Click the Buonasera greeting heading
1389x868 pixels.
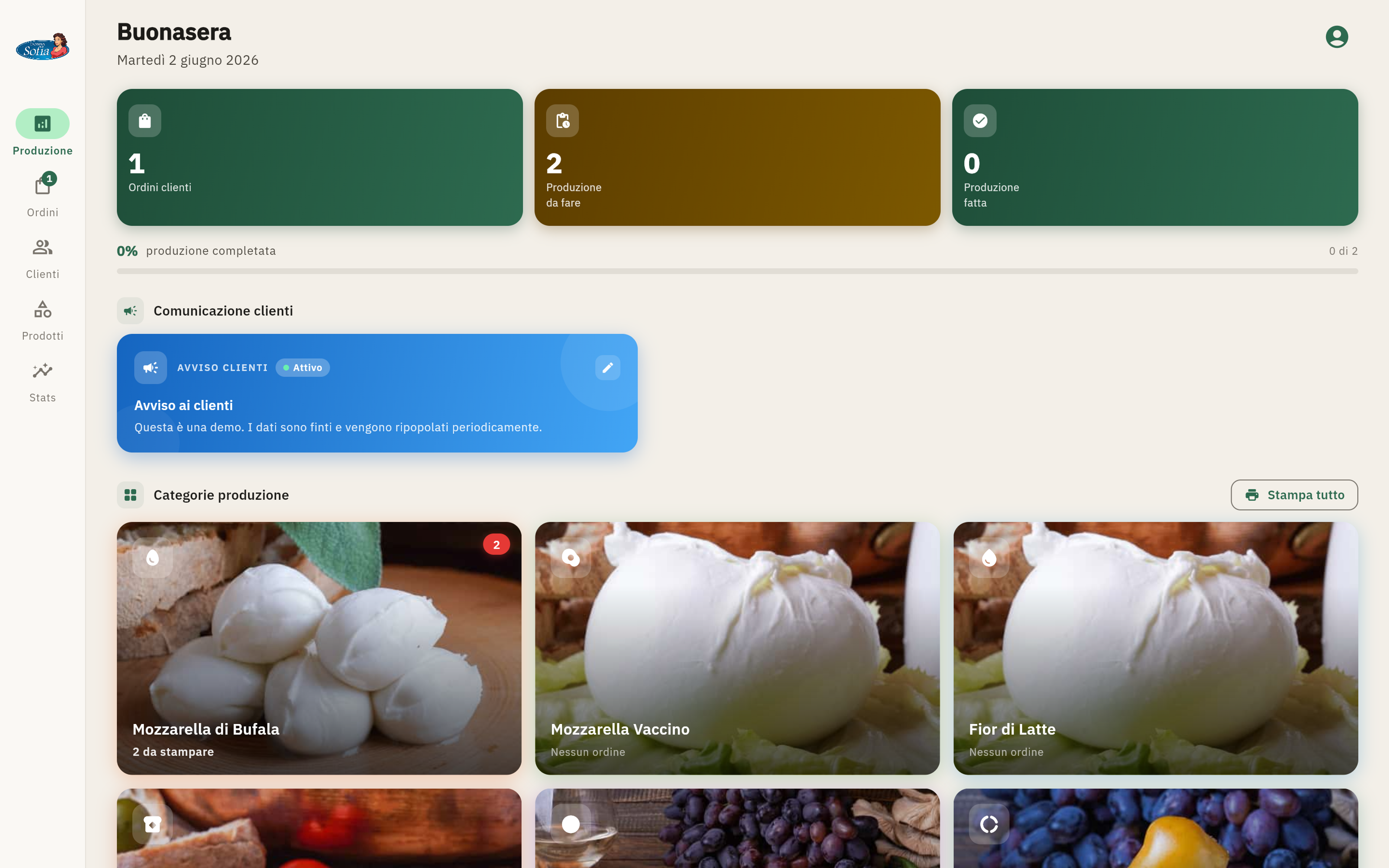[174, 31]
